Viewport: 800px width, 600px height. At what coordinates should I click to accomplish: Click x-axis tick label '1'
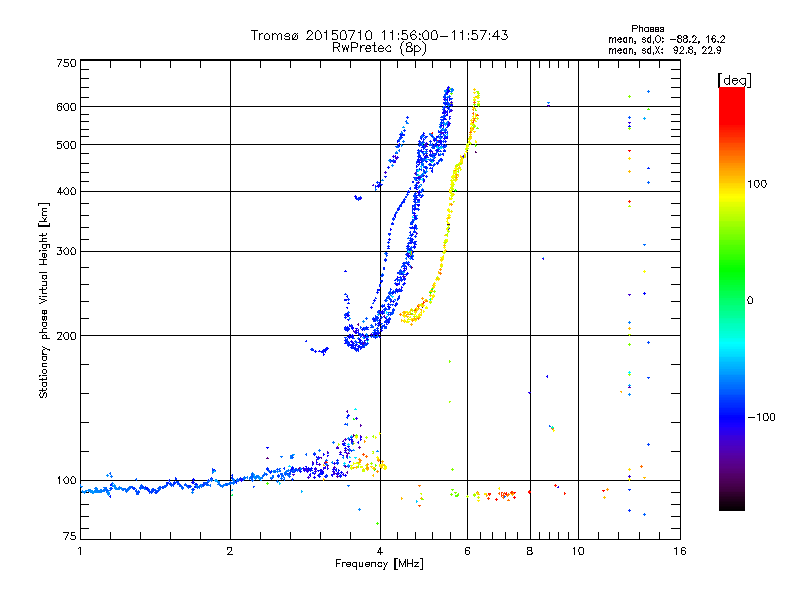click(x=80, y=551)
